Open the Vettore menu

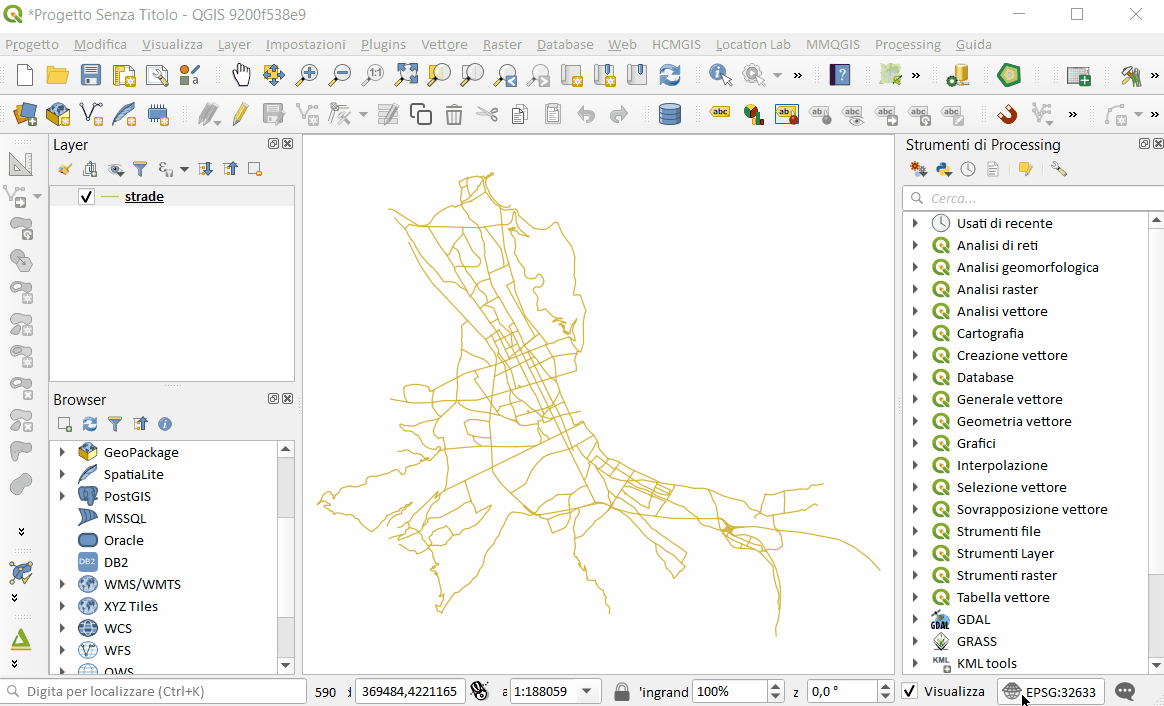[444, 44]
